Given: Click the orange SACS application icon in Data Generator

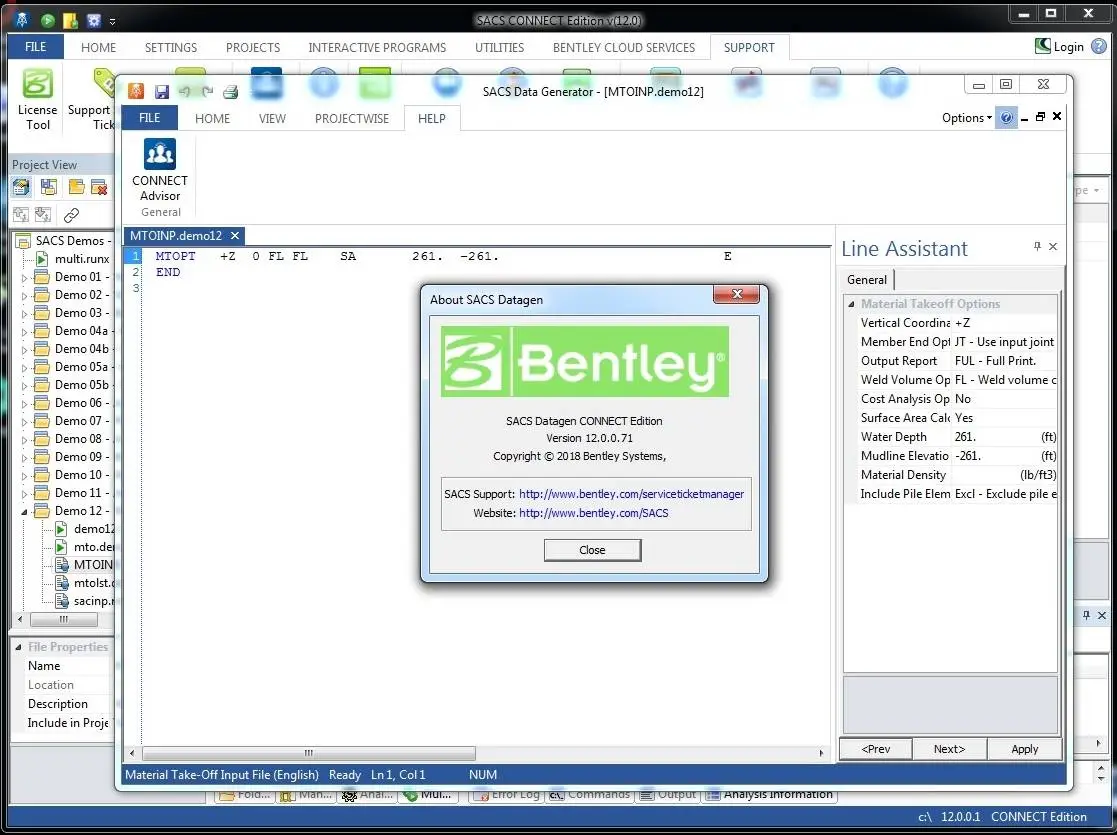Looking at the screenshot, I should coord(136,91).
